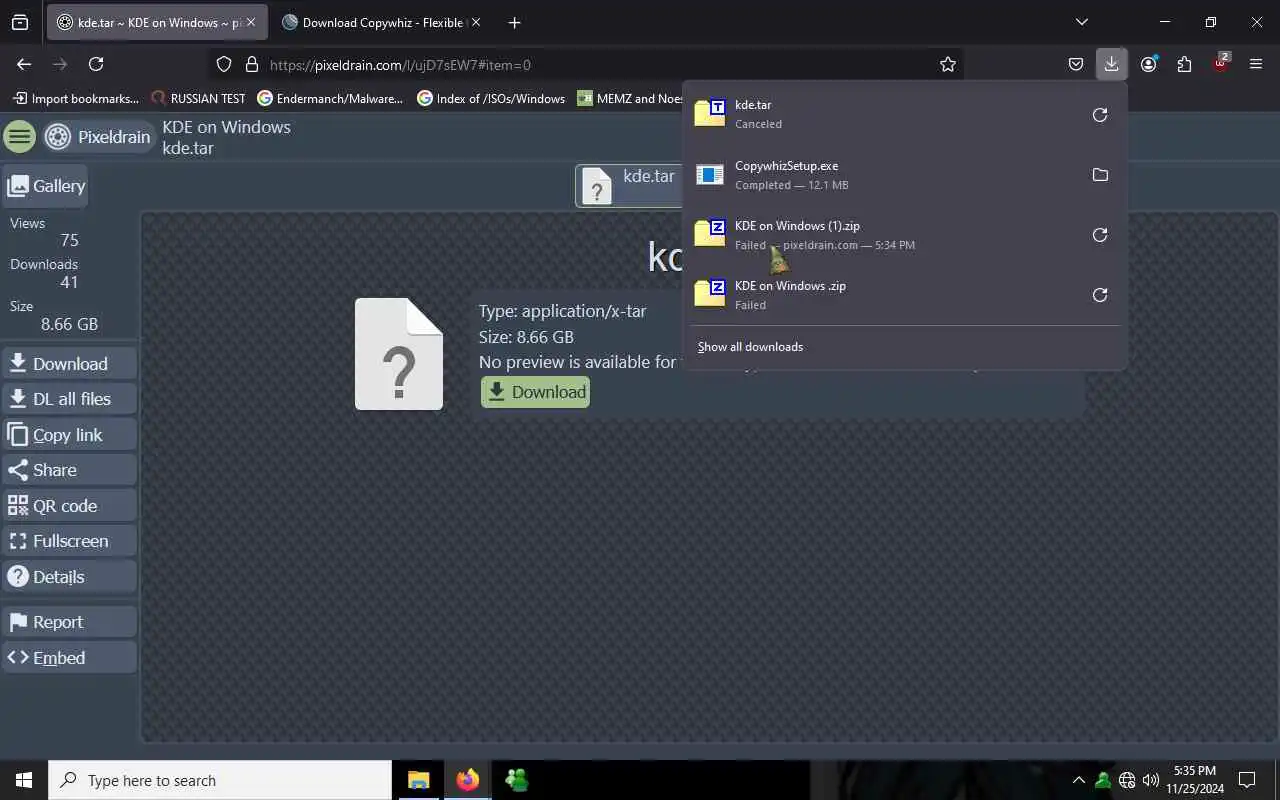Go to the Pixeldrain home logo
This screenshot has height=800, width=1280.
98,137
